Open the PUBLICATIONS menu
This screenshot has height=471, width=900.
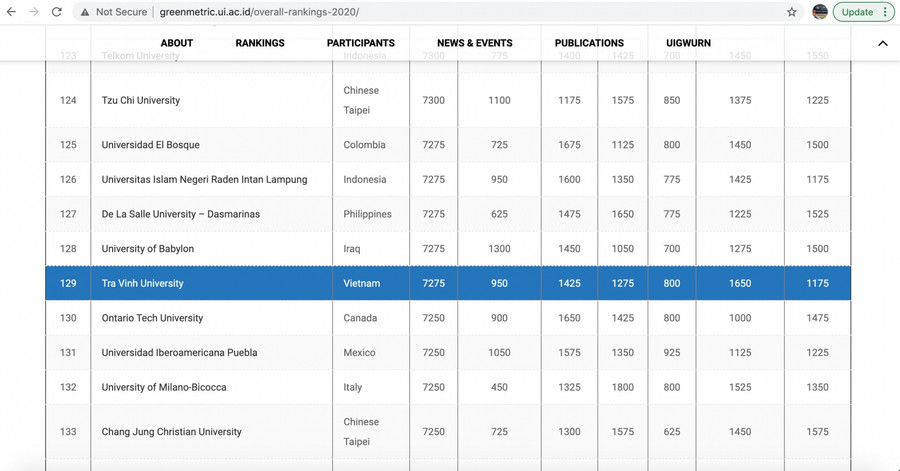point(589,43)
